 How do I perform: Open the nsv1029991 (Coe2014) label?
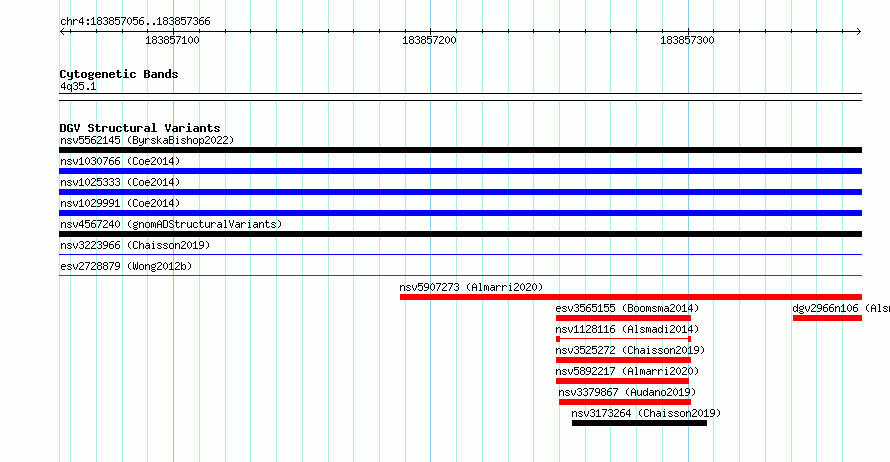[120, 203]
